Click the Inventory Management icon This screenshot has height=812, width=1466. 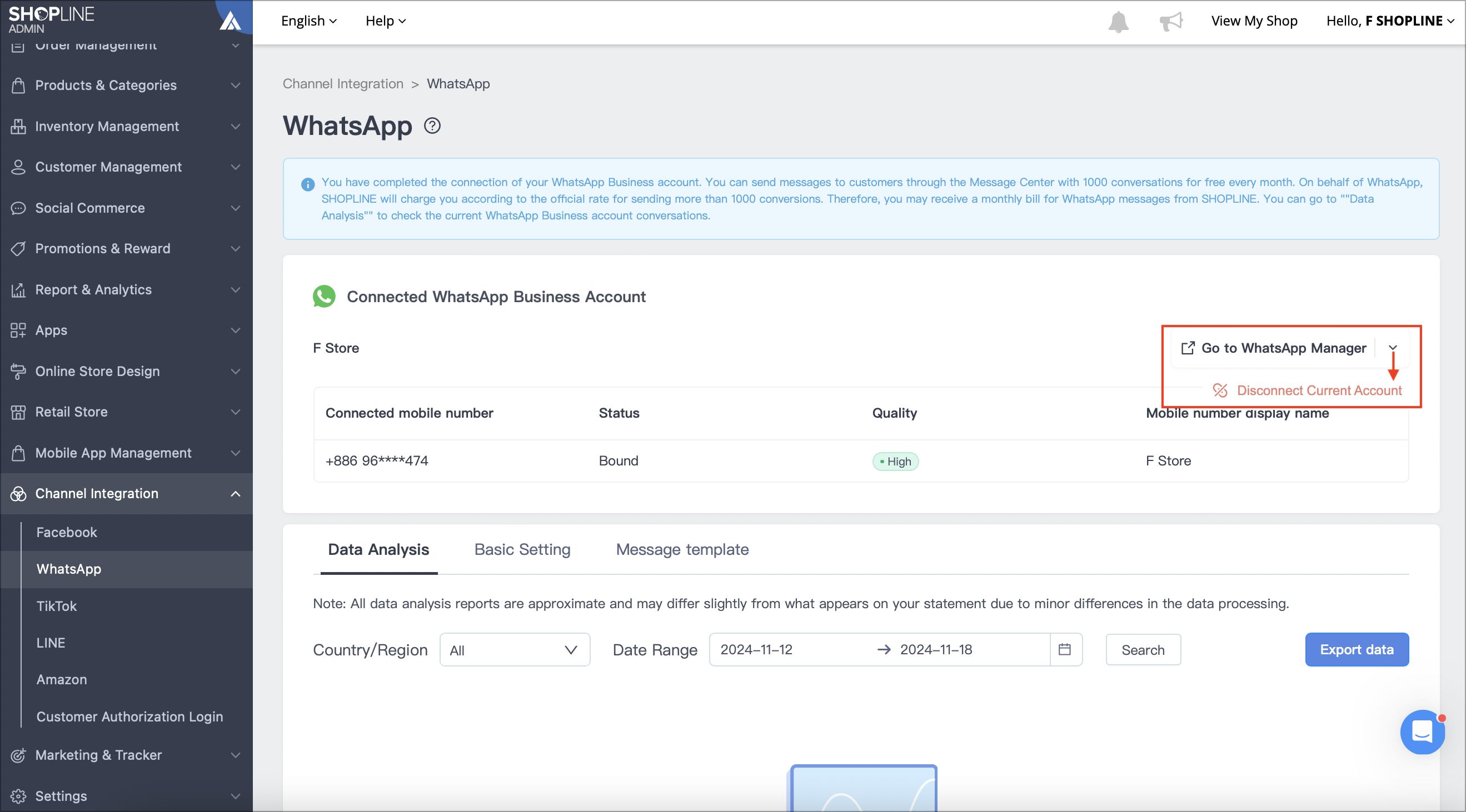pyautogui.click(x=18, y=126)
